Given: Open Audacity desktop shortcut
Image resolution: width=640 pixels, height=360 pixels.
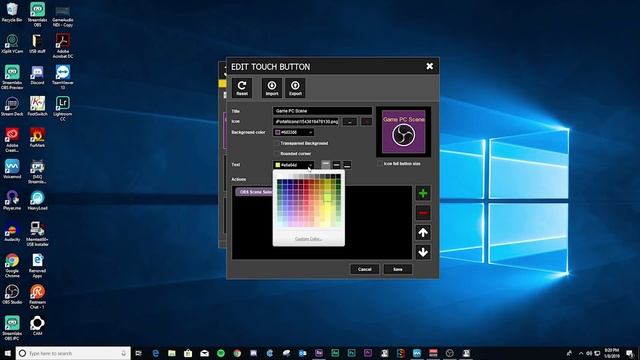Looking at the screenshot, I should [12, 232].
